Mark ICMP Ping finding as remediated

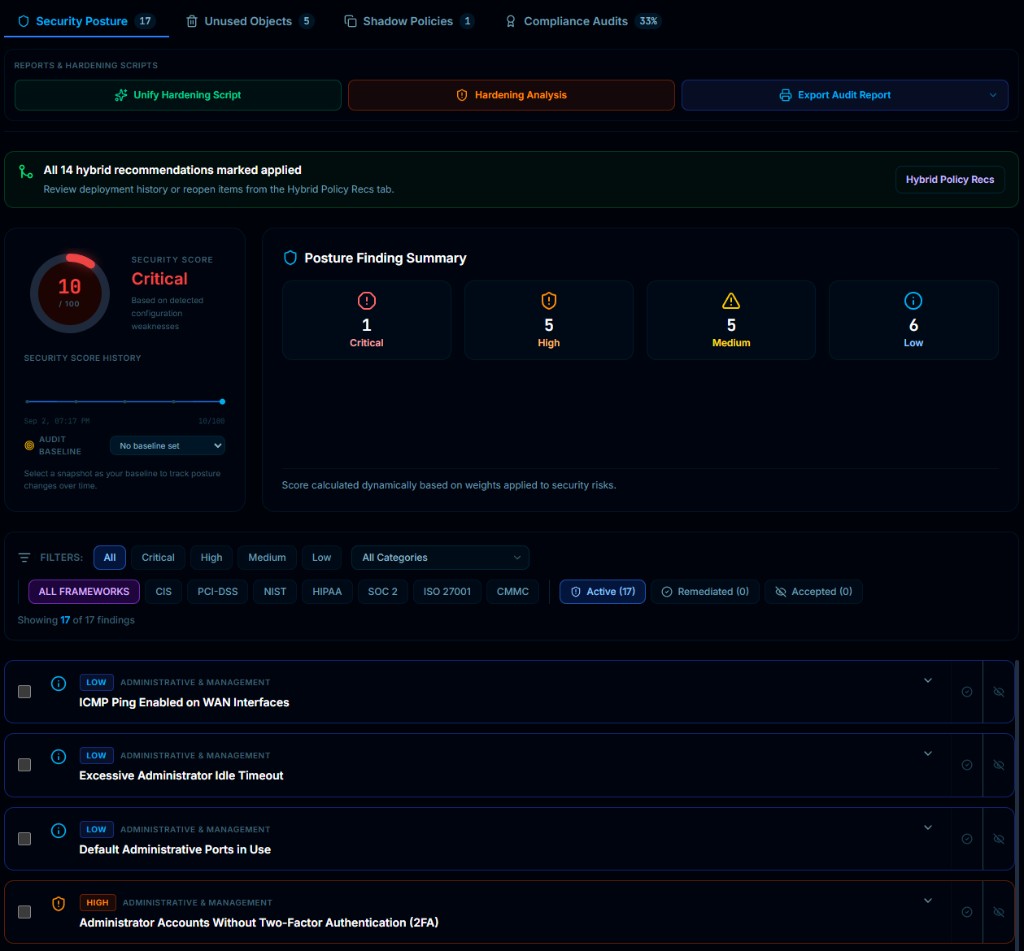pos(967,692)
